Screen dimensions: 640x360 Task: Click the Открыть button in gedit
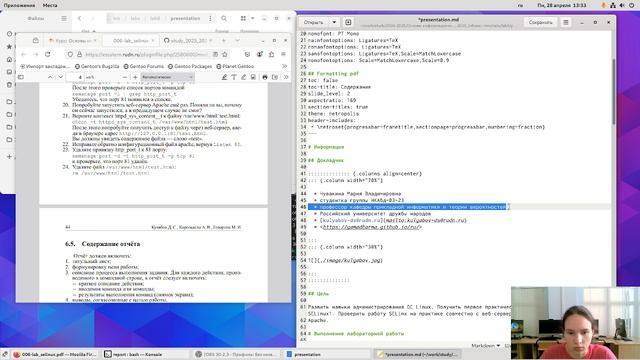coord(313,22)
